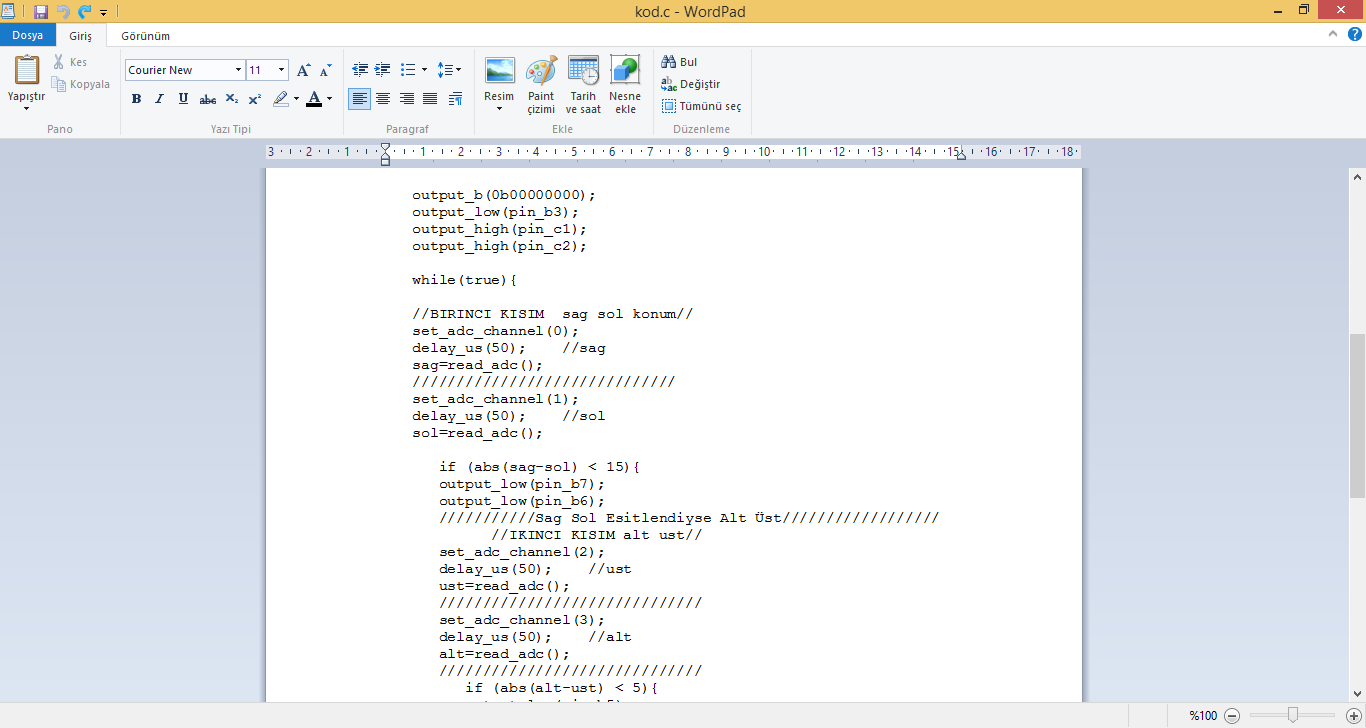Place cursor on sag=read_adc(); line

(477, 365)
